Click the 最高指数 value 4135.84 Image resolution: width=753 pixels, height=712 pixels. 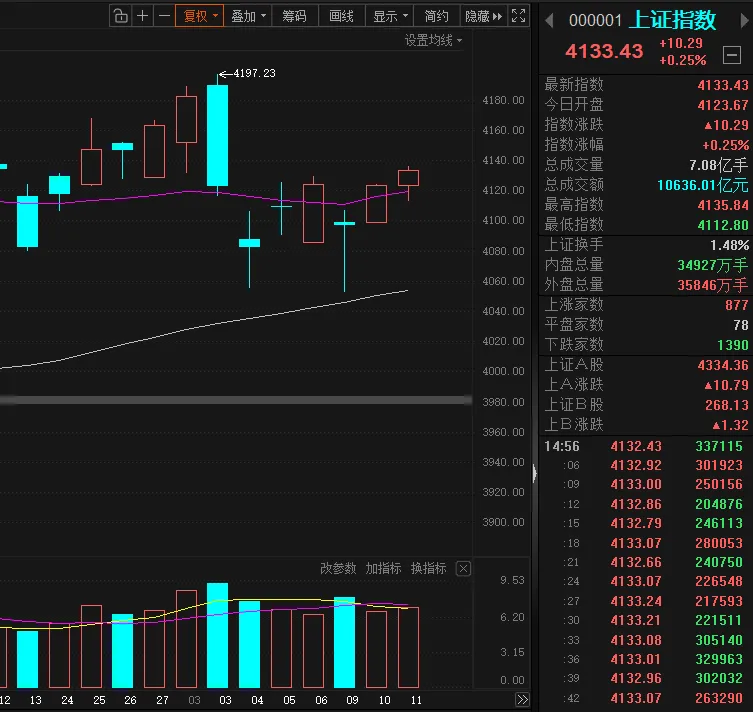[723, 205]
